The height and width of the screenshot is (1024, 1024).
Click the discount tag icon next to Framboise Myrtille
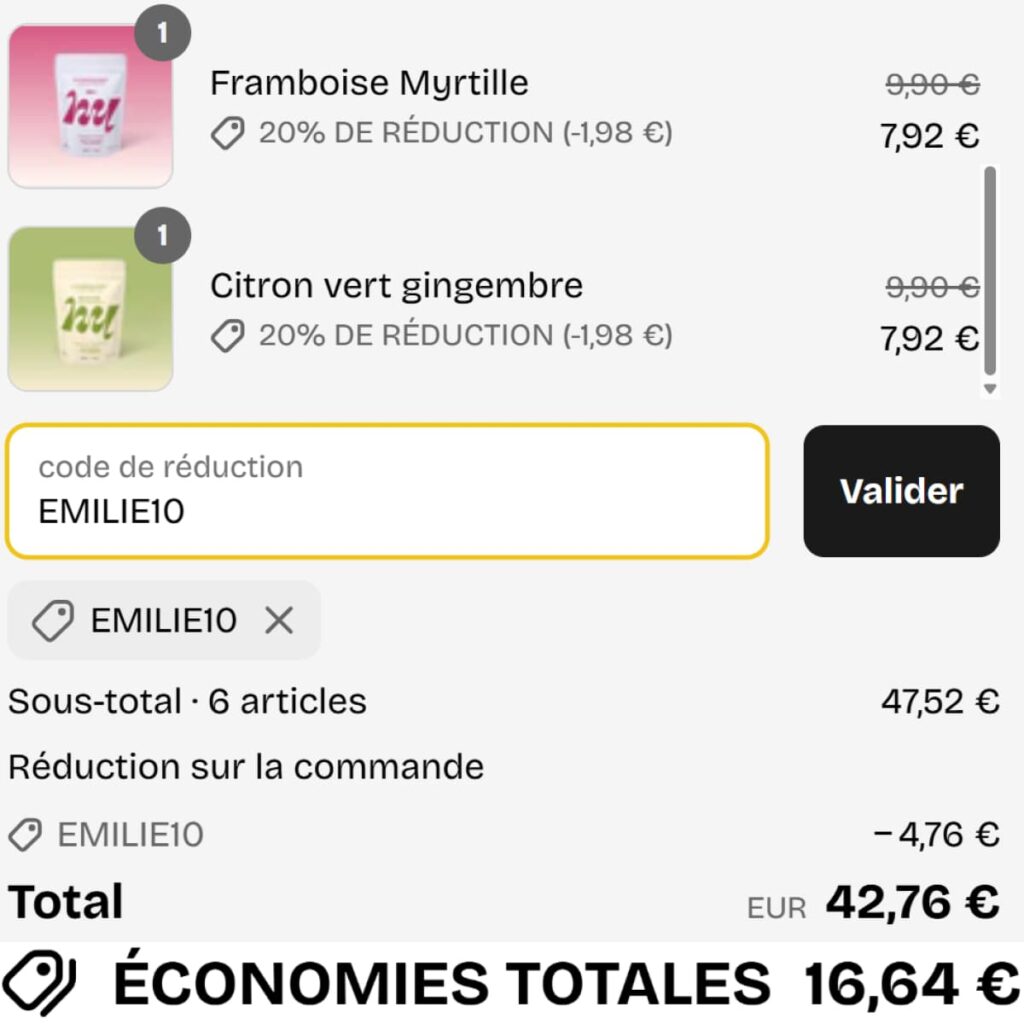tap(228, 131)
